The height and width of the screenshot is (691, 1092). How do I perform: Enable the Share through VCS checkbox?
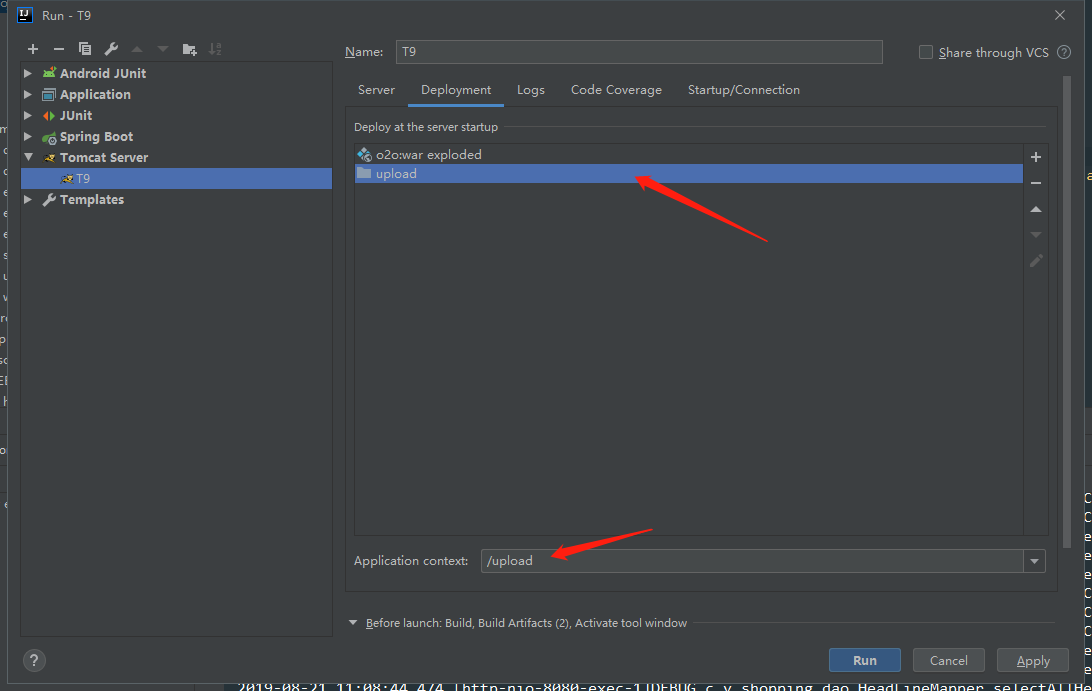click(x=926, y=52)
